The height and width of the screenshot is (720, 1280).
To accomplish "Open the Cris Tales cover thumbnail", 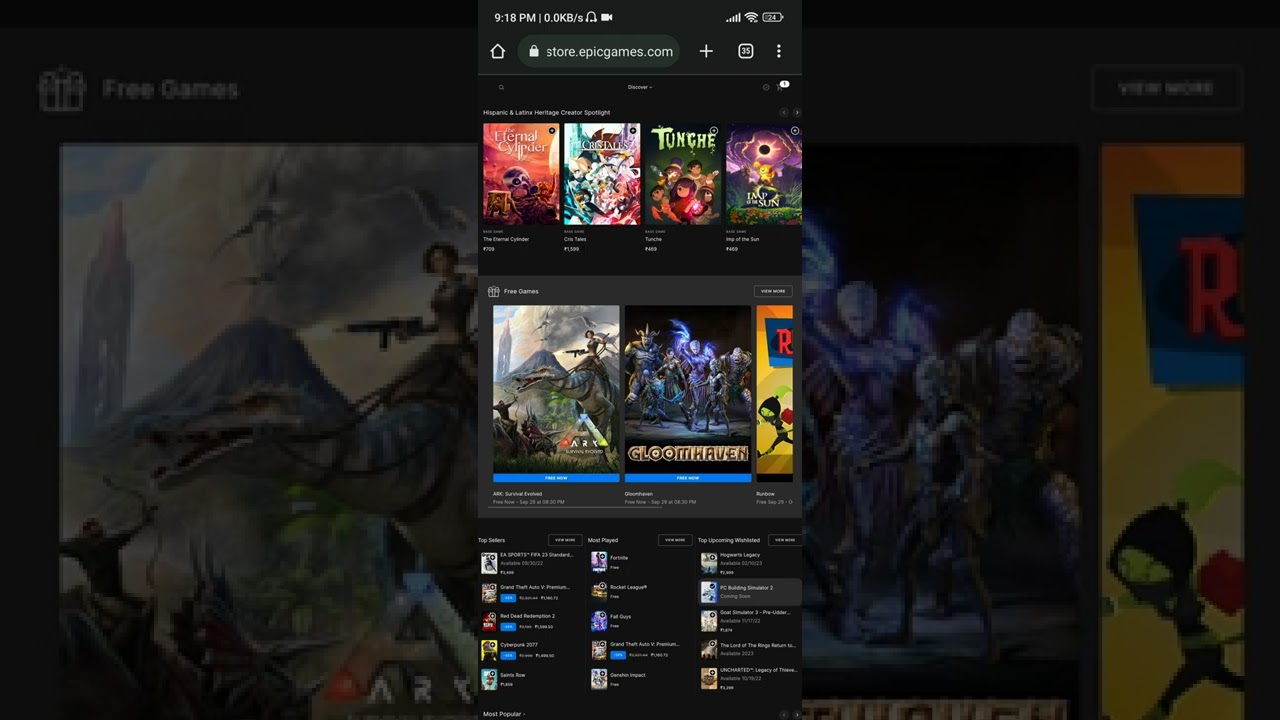I will pos(602,174).
